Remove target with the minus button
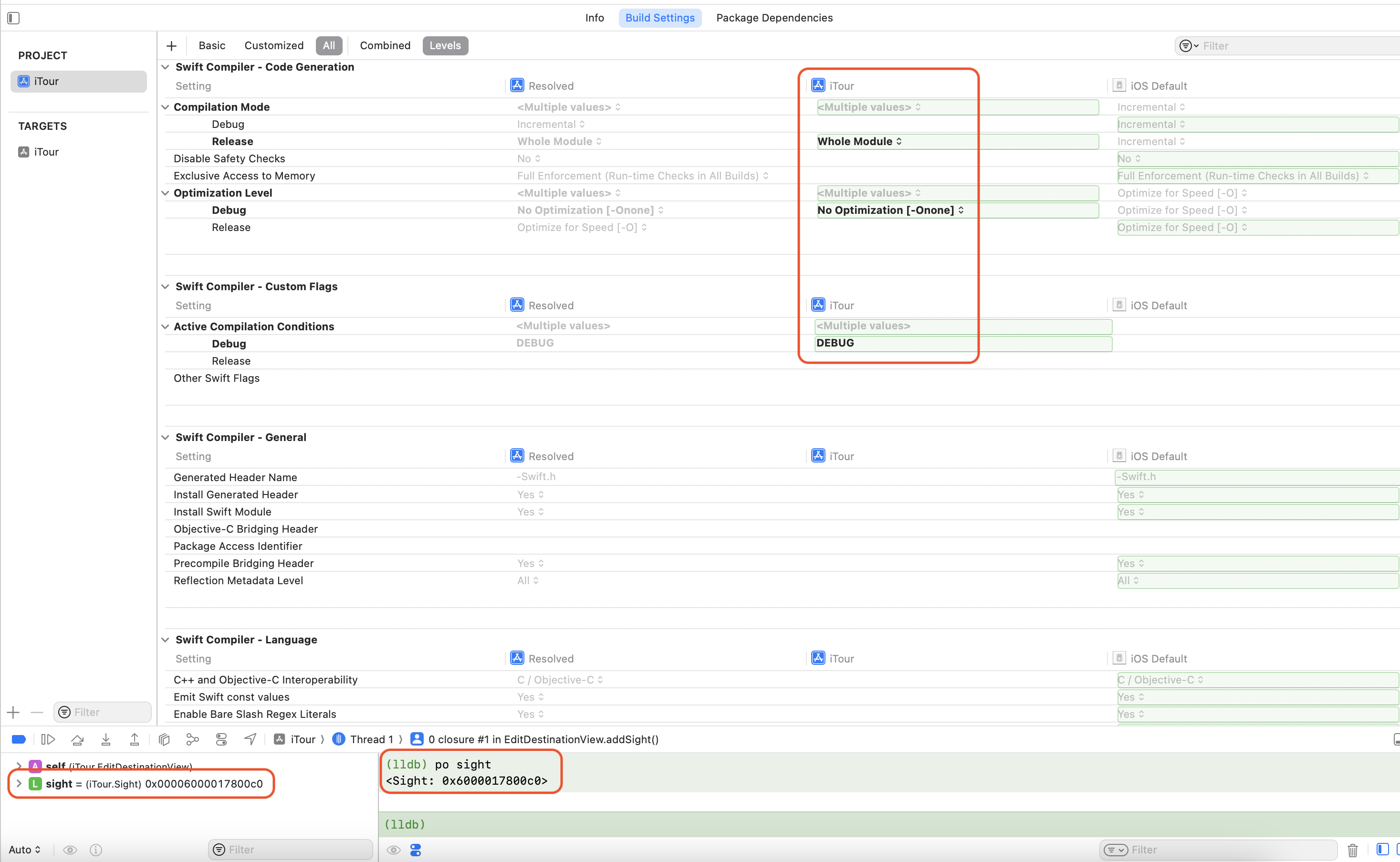The height and width of the screenshot is (862, 1400). [37, 713]
